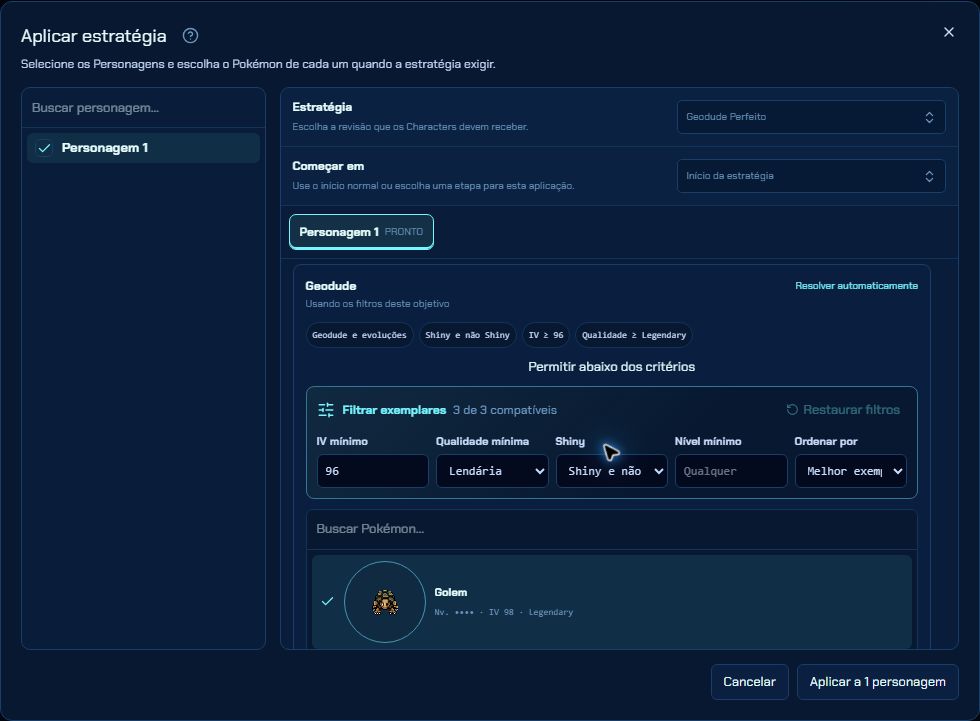980x721 pixels.
Task: Open the help icon beside Aplicar estratégia
Action: [191, 36]
